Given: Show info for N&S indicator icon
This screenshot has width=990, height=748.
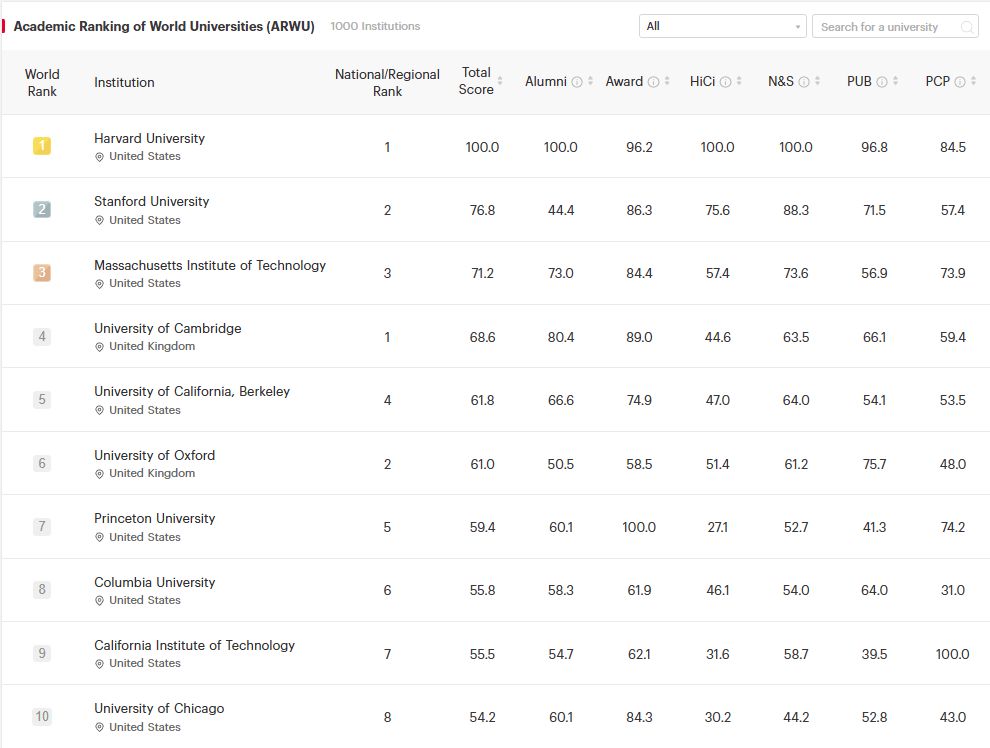Looking at the screenshot, I should [x=804, y=82].
